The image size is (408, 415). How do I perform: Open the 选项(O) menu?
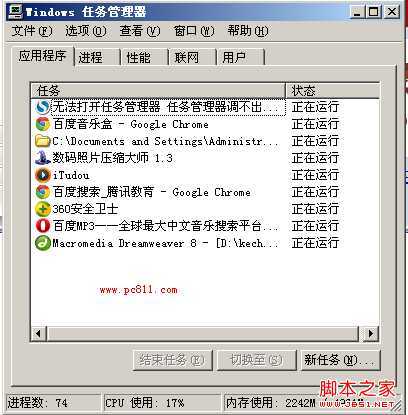click(86, 31)
